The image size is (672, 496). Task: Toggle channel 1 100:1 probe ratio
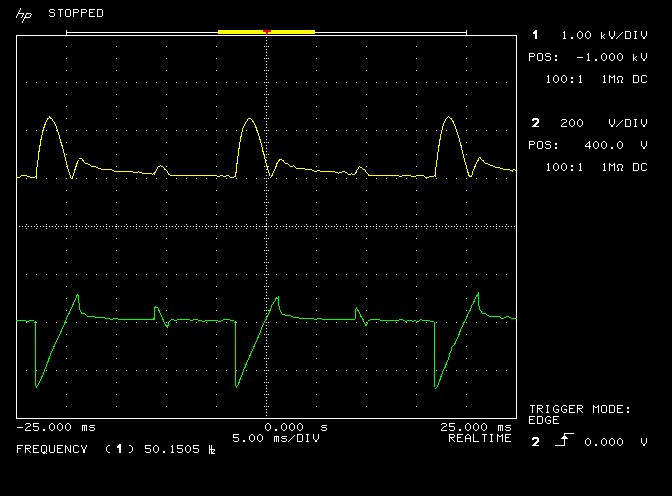click(564, 79)
